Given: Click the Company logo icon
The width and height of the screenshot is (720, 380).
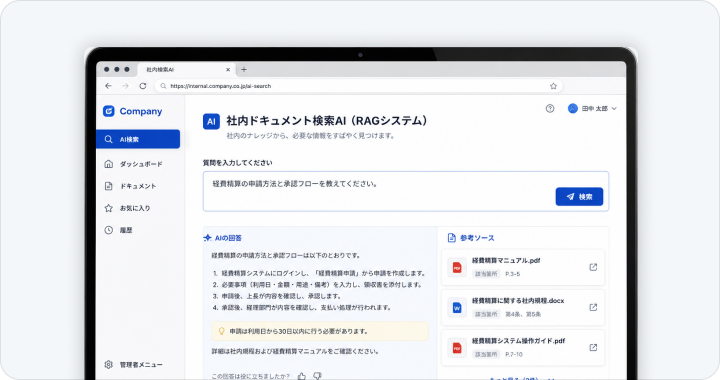Looking at the screenshot, I should point(108,111).
